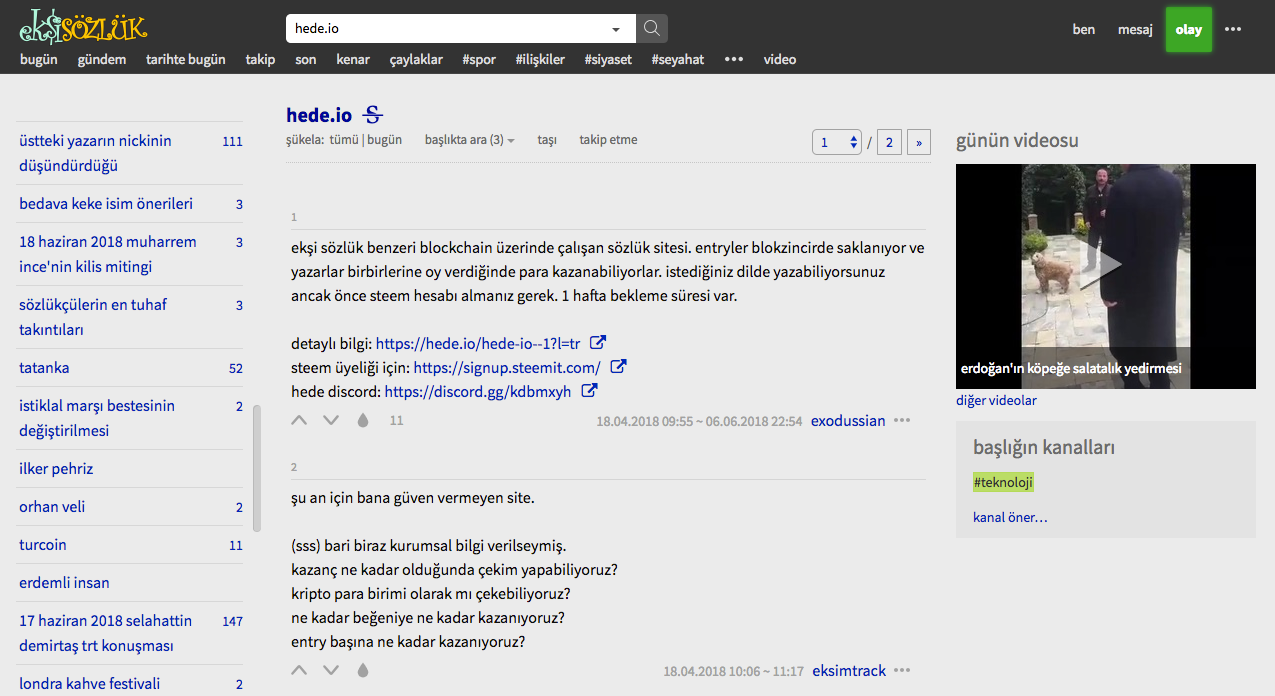Screen dimensions: 1275x696
Task: Open options dots on exodussian's entry
Action: [903, 420]
